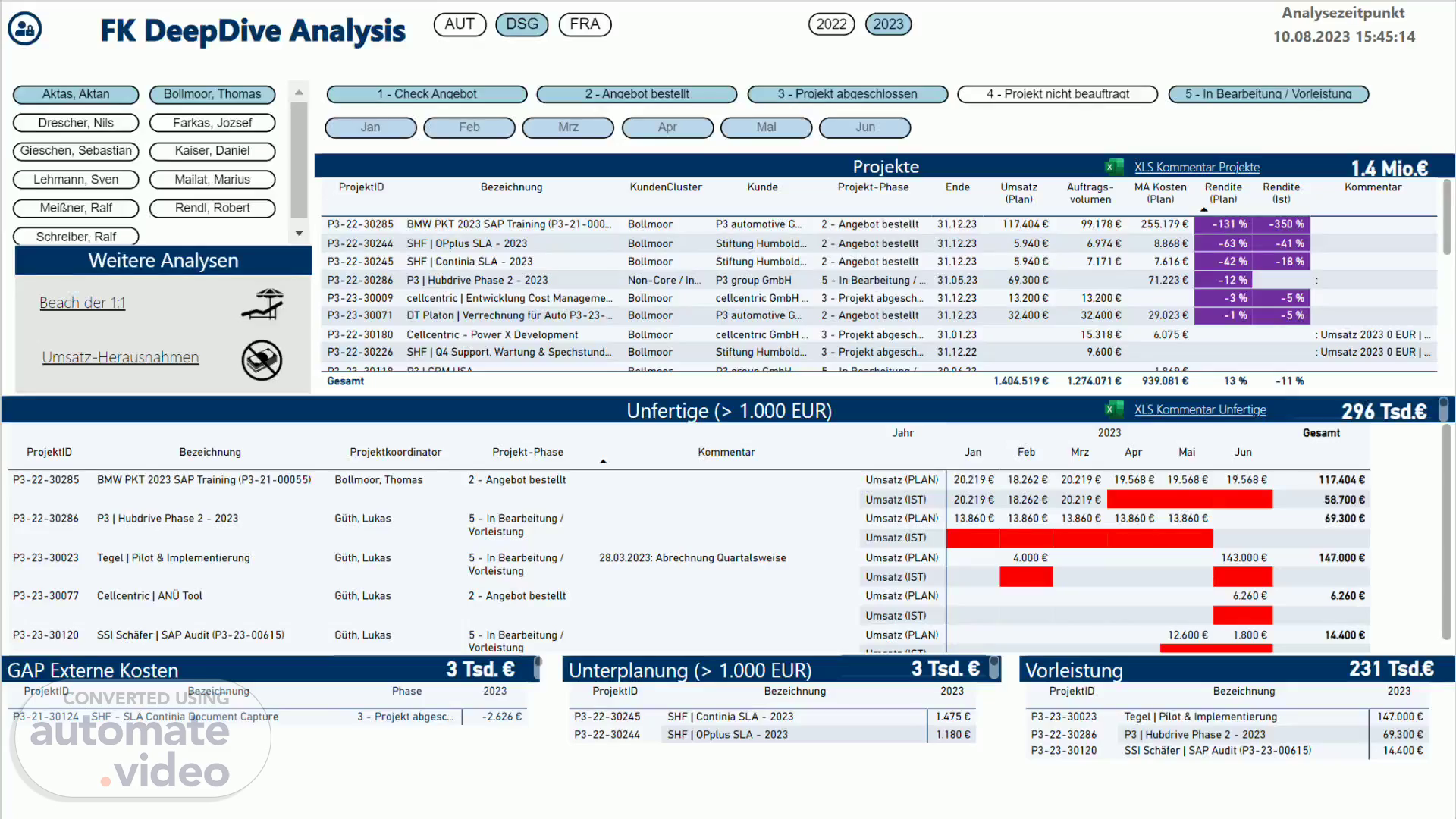The image size is (1456, 819).
Task: Select the Schreiber, Ralf filter
Action: pyautogui.click(x=76, y=237)
